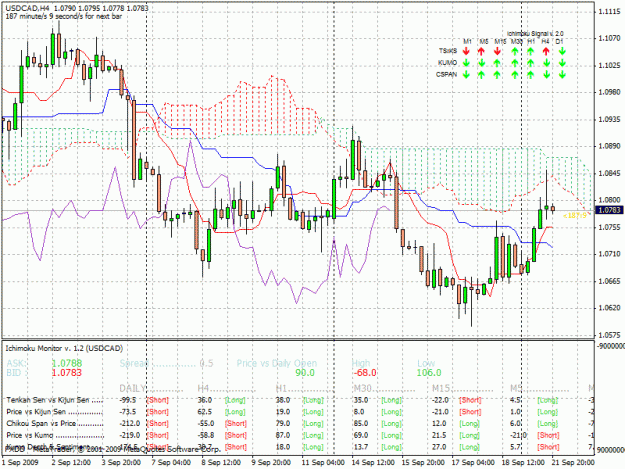Click the TS/KS signal arrow under D1
The image size is (625, 469).
tap(562, 51)
